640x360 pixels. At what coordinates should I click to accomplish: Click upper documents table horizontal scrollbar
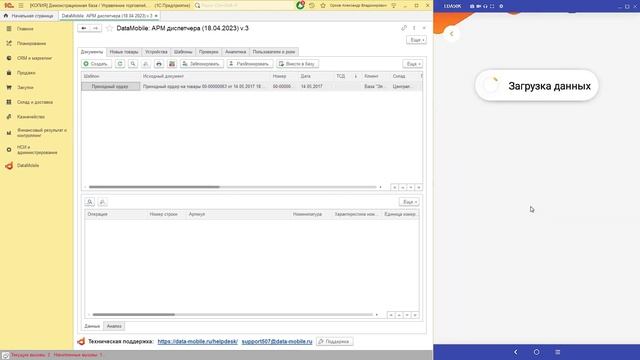point(154,187)
